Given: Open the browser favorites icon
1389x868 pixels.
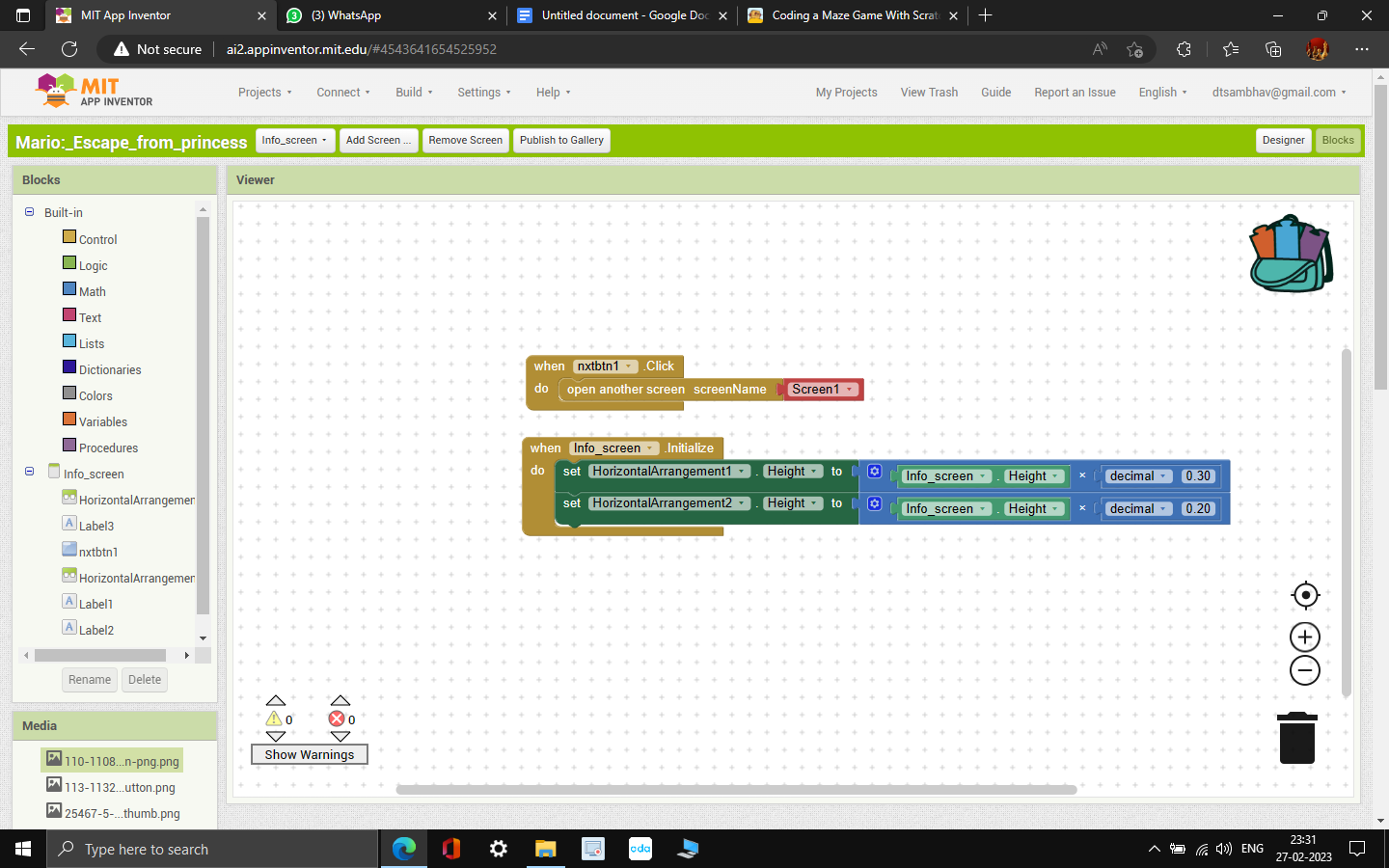Looking at the screenshot, I should 1230,49.
